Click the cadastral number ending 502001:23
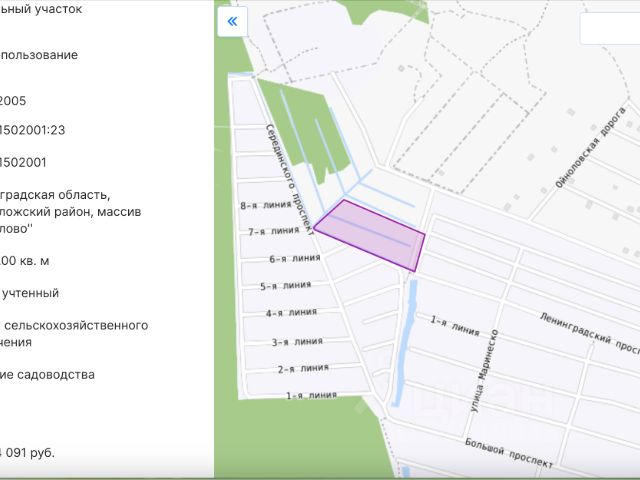The height and width of the screenshot is (480, 640). click(33, 130)
